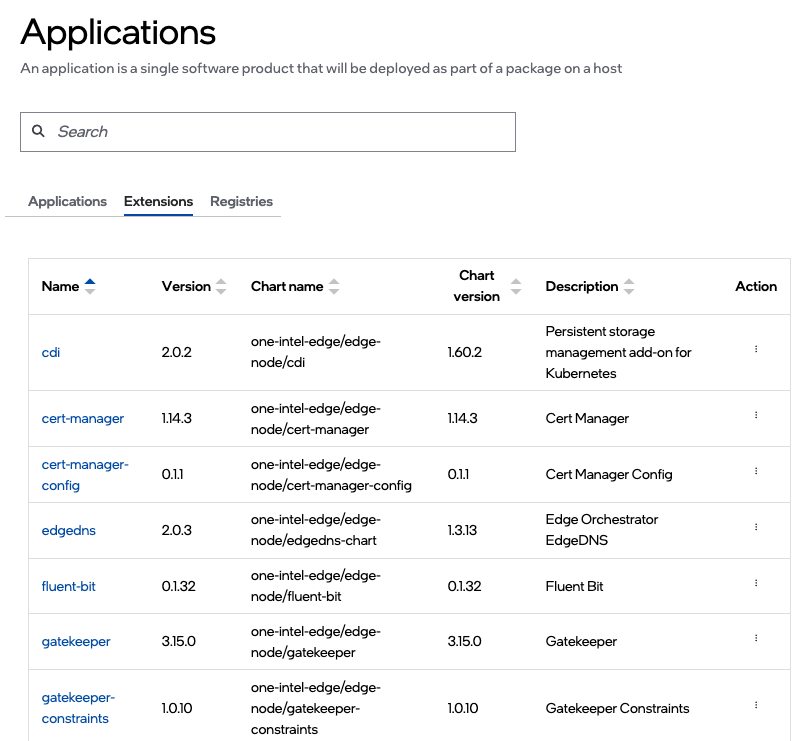The width and height of the screenshot is (805, 741).
Task: Open the action menu for gatekeeper-constraints row
Action: tap(755, 705)
